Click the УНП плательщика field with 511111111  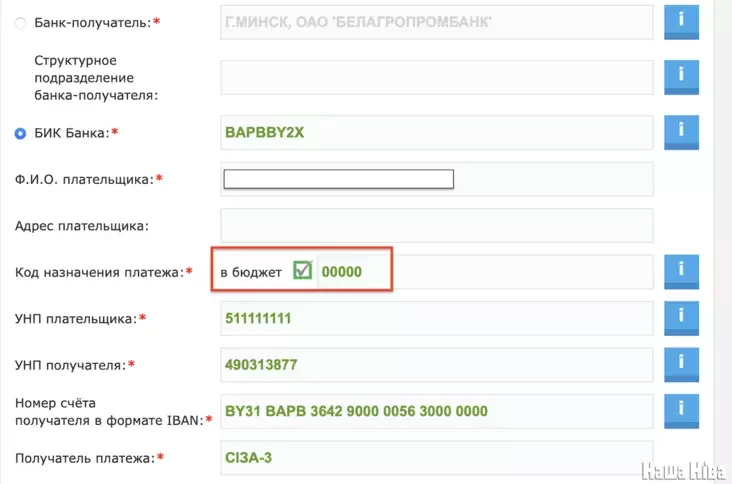(436, 319)
